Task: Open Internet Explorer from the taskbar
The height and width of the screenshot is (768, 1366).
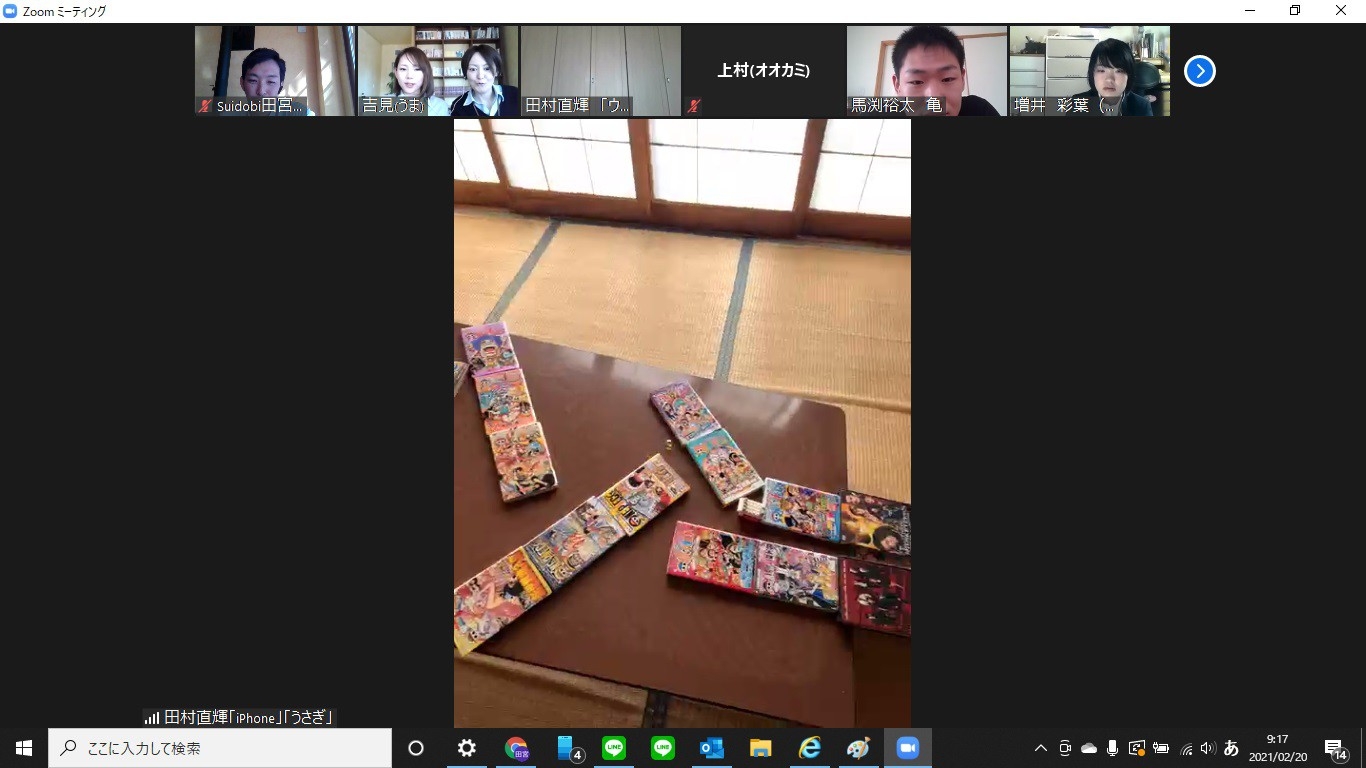Action: point(810,748)
